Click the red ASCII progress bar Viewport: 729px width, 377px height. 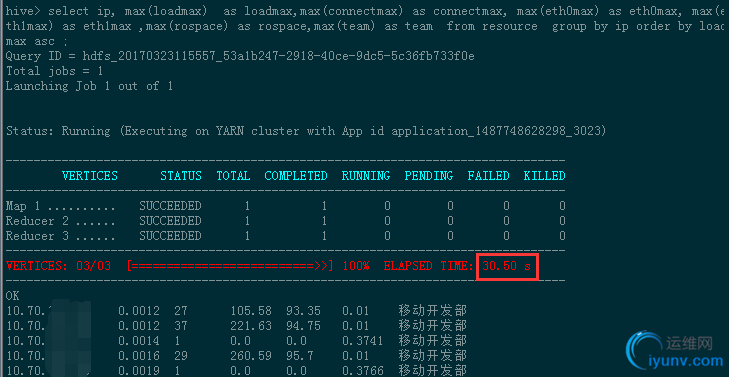click(230, 266)
